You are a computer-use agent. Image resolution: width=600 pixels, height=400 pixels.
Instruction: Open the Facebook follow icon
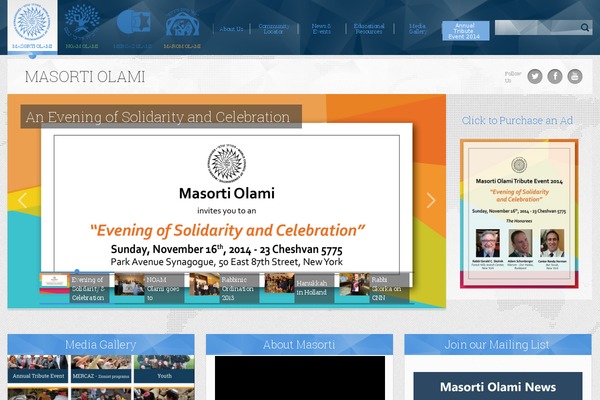[554, 76]
